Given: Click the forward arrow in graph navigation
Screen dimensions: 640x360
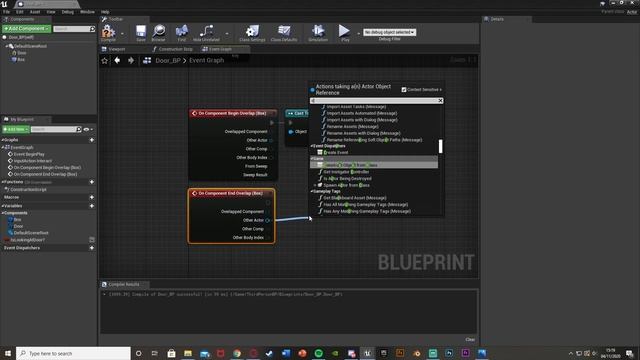Looking at the screenshot, I should [131, 60].
